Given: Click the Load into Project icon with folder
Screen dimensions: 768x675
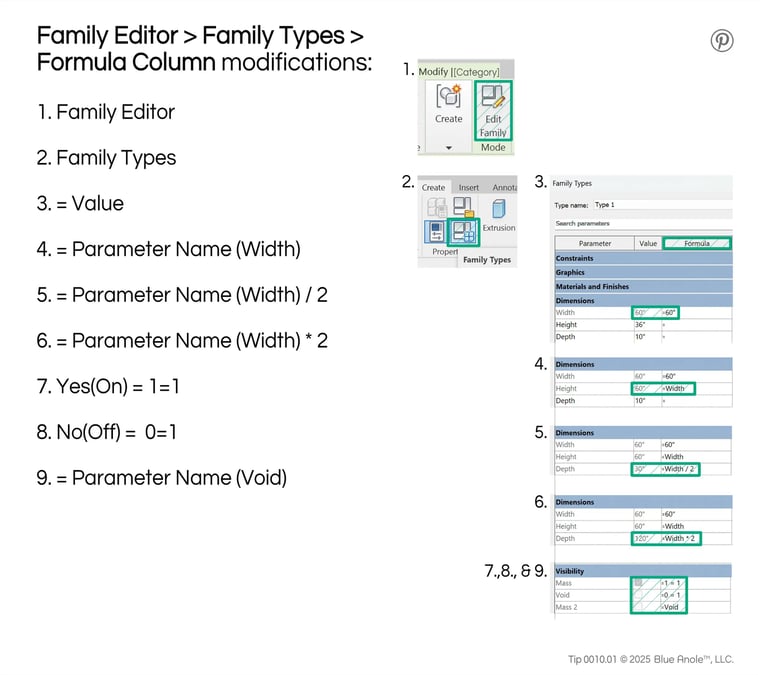Looking at the screenshot, I should pyautogui.click(x=463, y=207).
